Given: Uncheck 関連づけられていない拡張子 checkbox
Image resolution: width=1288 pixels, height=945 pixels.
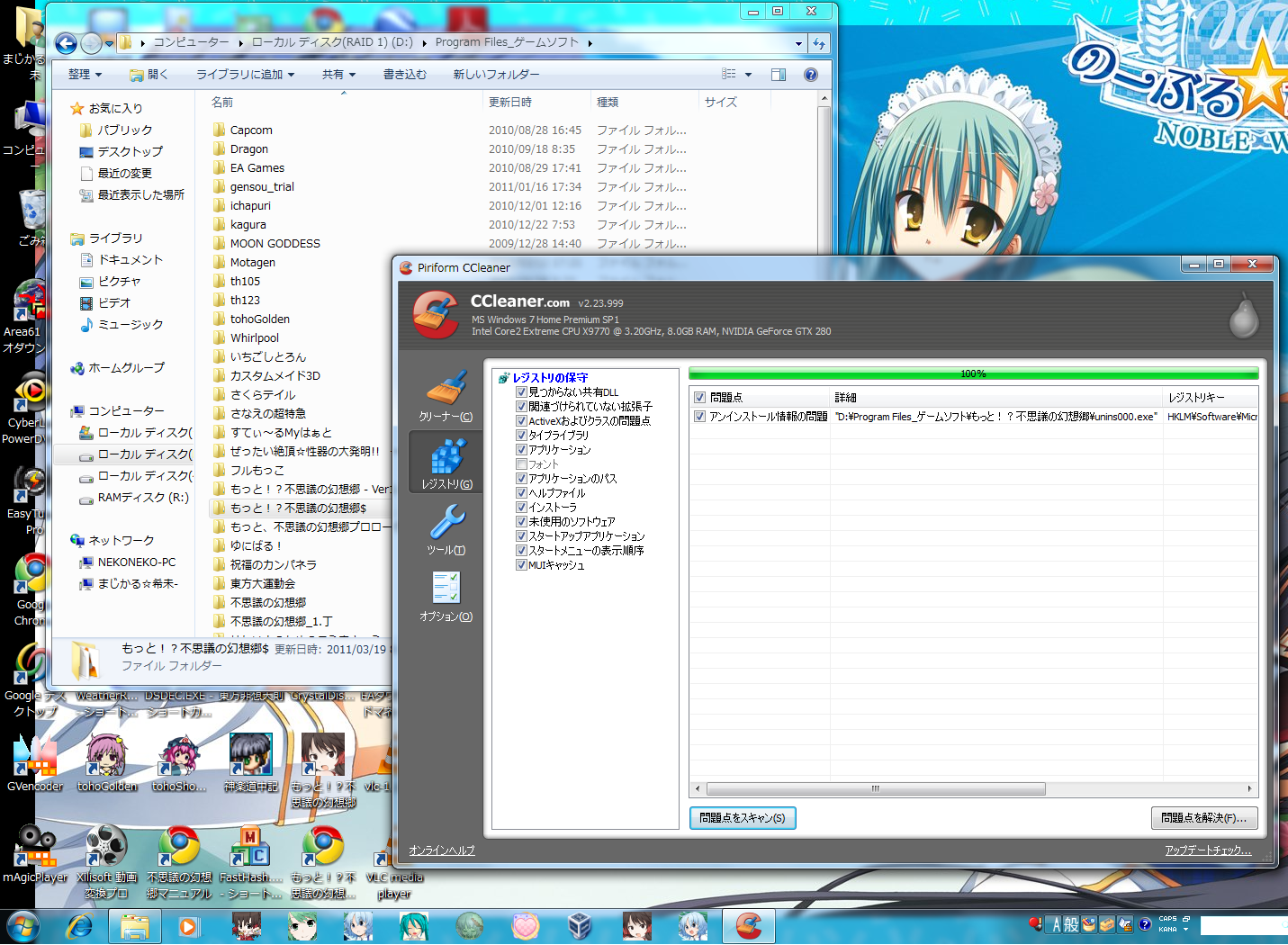Looking at the screenshot, I should [521, 407].
